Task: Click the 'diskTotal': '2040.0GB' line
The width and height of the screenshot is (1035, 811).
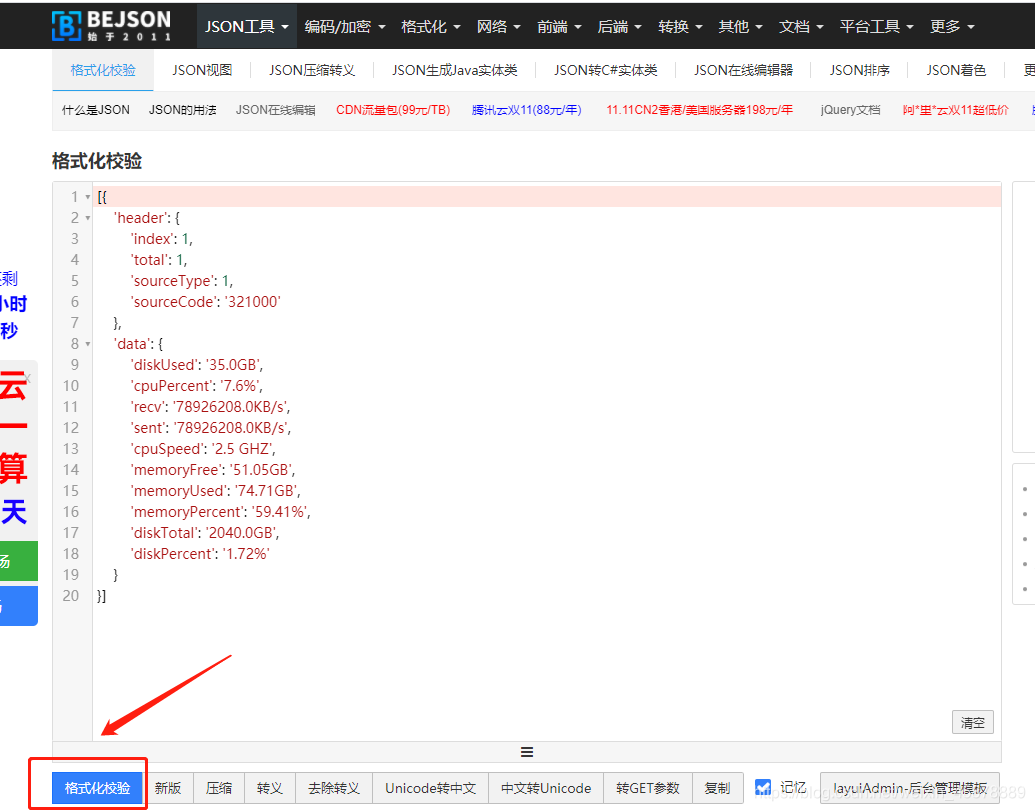Action: click(205, 533)
